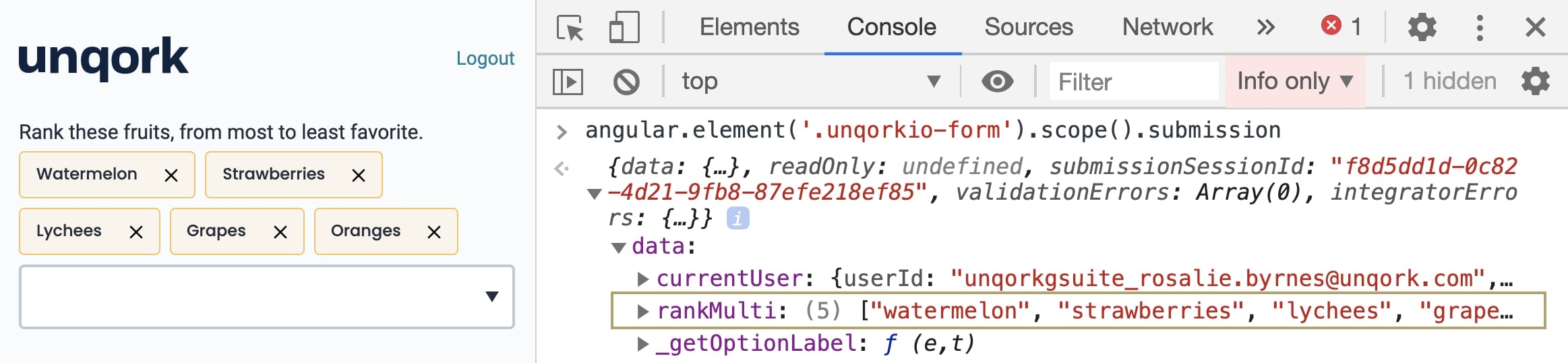Switch to the Elements tab
Viewport: 1568px width, 363px height.
[749, 27]
